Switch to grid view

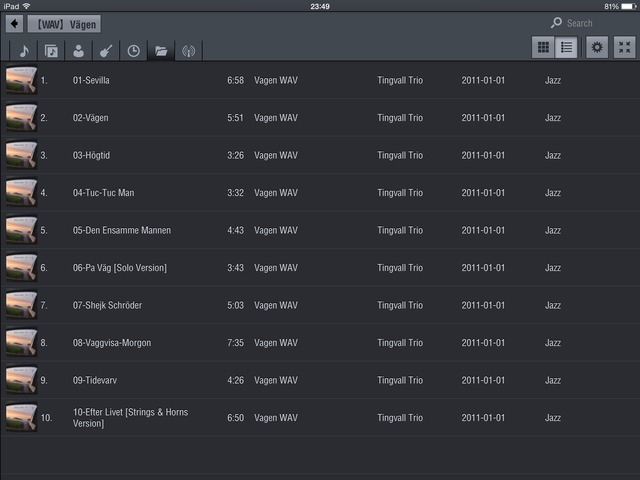click(544, 47)
